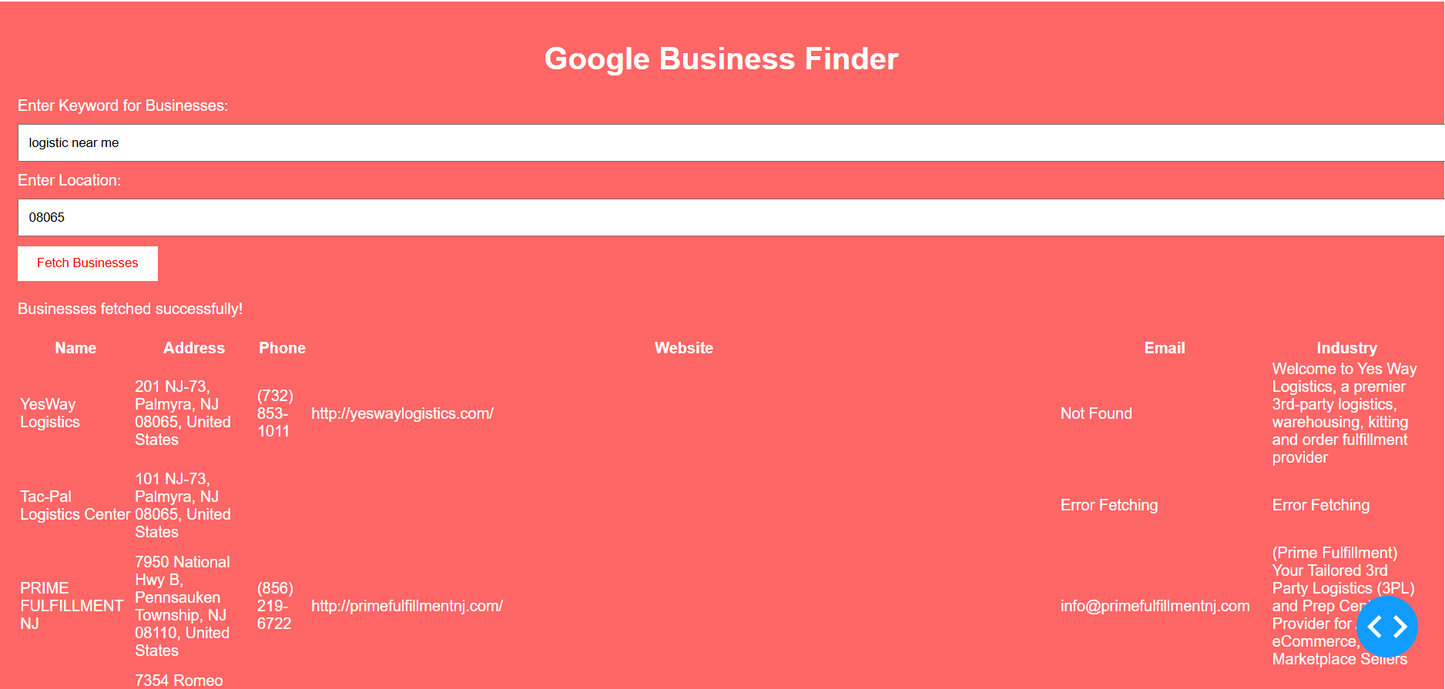
Task: Select the (856) 219-6722 phone number
Action: click(x=275, y=605)
